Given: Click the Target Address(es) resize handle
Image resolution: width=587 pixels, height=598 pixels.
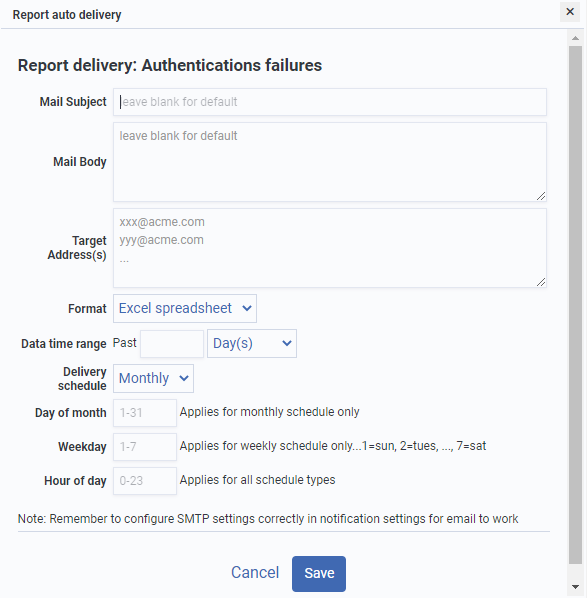Looking at the screenshot, I should [541, 282].
